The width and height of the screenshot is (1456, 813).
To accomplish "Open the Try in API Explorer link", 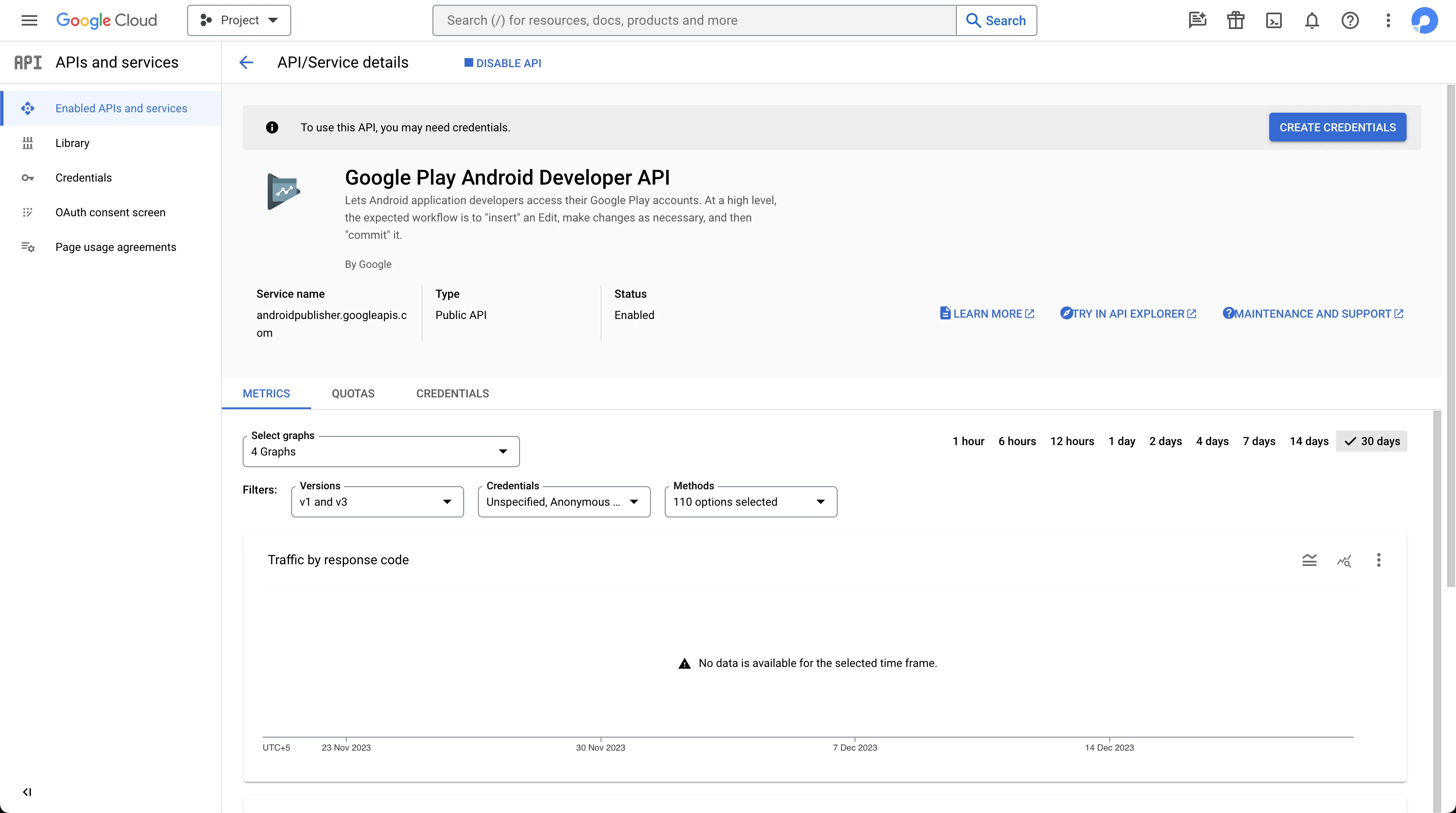I will pyautogui.click(x=1128, y=314).
